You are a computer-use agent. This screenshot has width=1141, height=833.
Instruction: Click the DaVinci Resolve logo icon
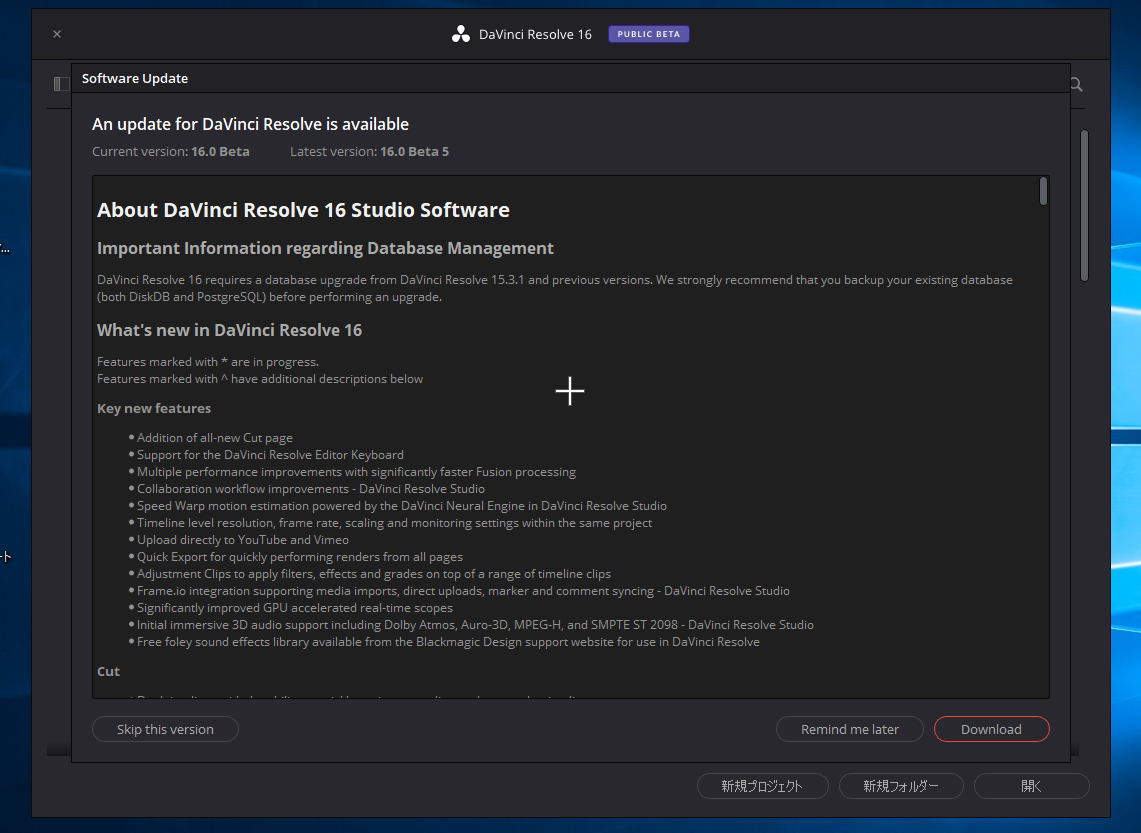coord(460,34)
